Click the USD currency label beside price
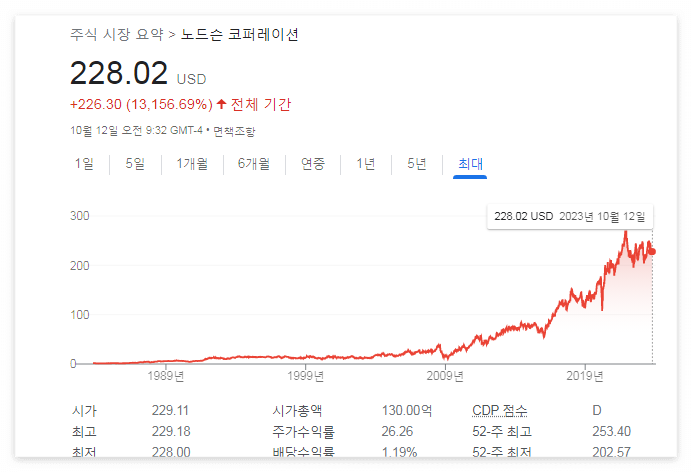This screenshot has width=692, height=472. [x=192, y=79]
